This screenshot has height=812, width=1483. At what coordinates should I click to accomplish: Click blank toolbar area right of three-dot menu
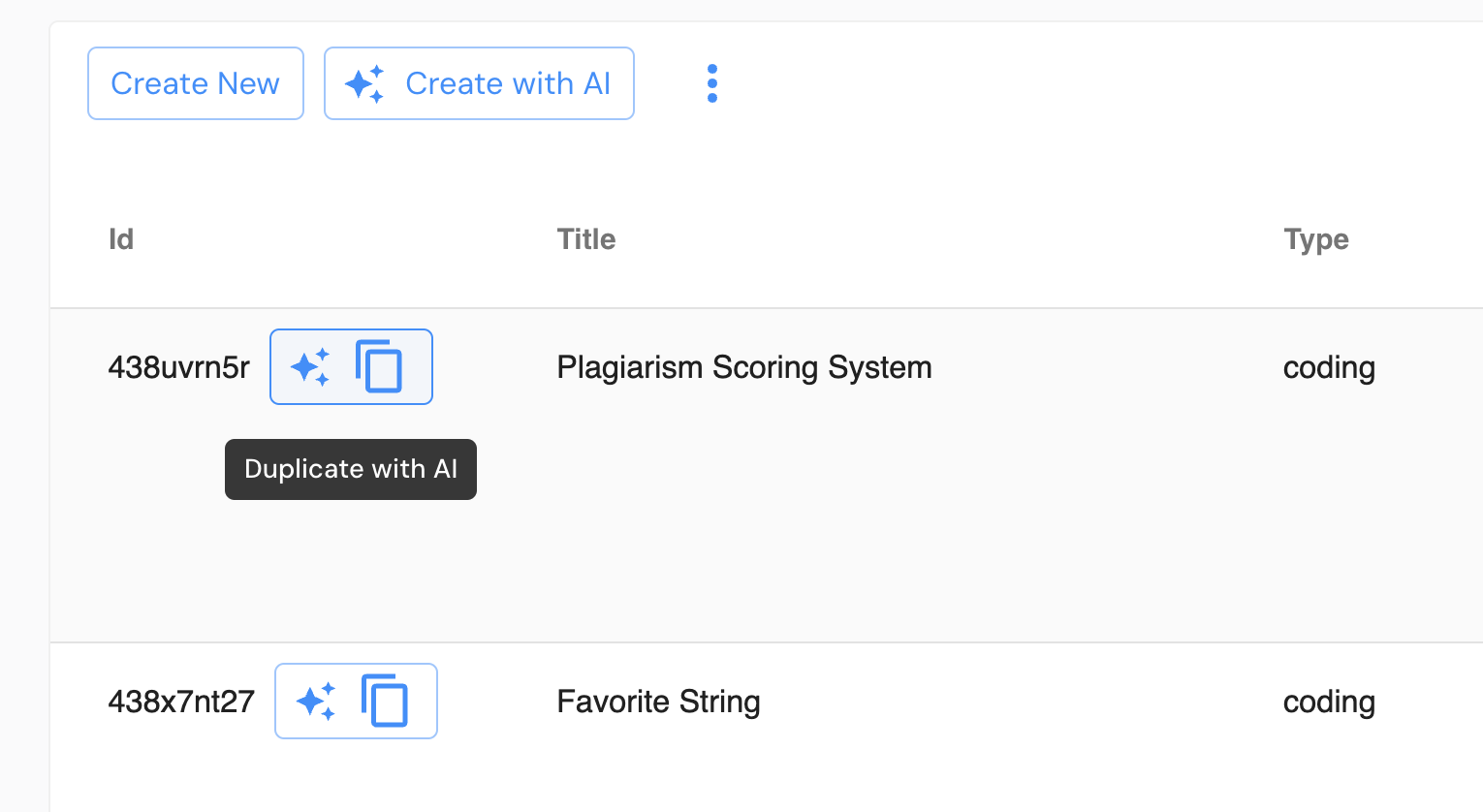pyautogui.click(x=1066, y=83)
